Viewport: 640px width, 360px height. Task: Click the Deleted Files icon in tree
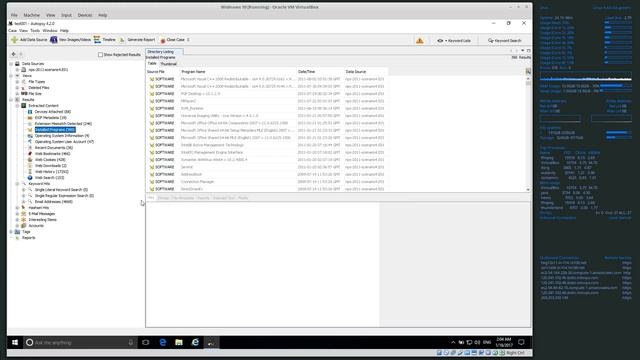pyautogui.click(x=24, y=88)
